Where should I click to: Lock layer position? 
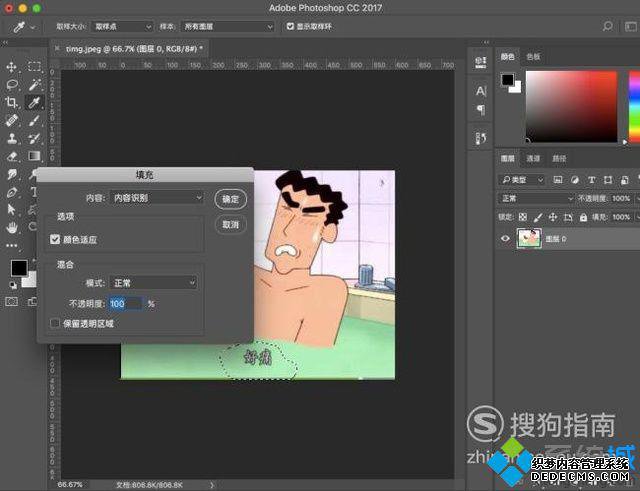(553, 217)
